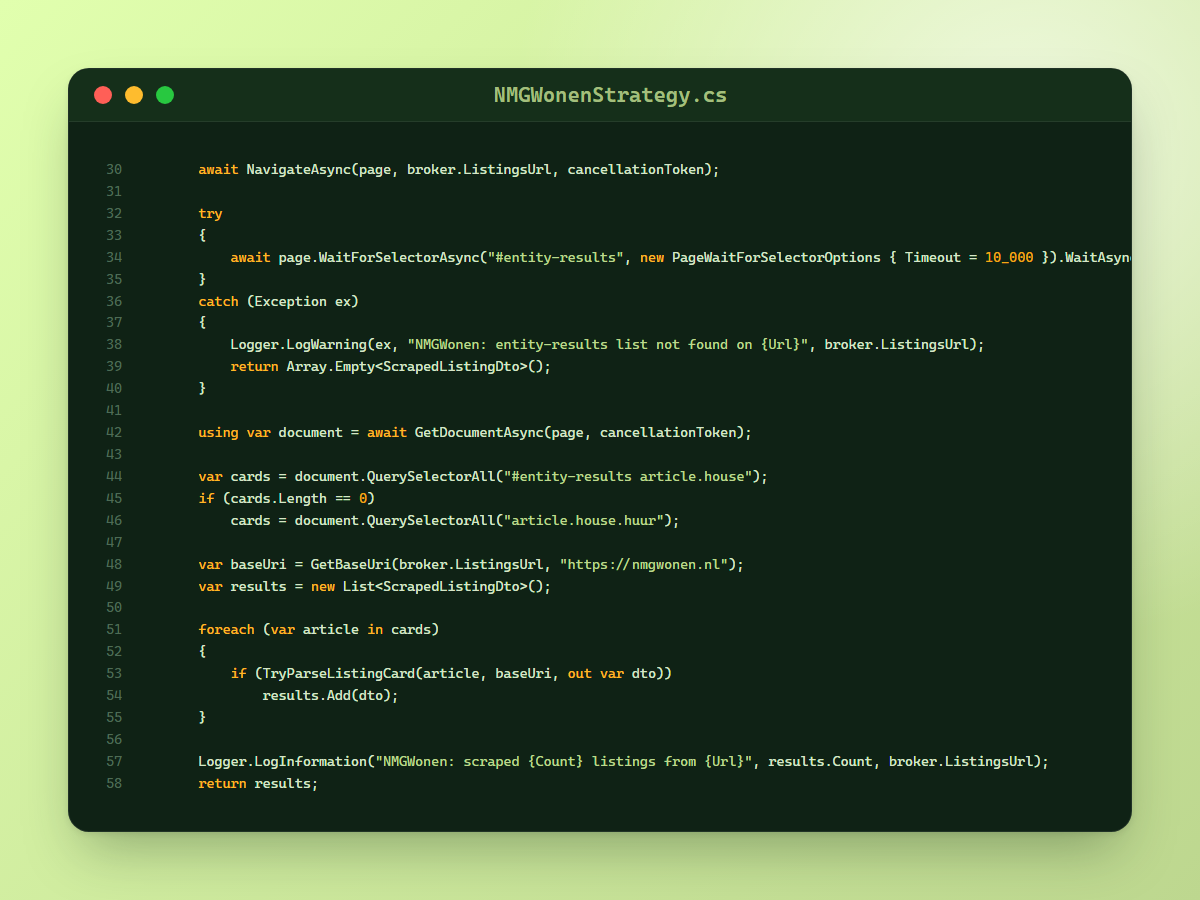Screen dimensions: 1200x900
Task: Click line number 51 in the gutter
Action: click(x=114, y=630)
